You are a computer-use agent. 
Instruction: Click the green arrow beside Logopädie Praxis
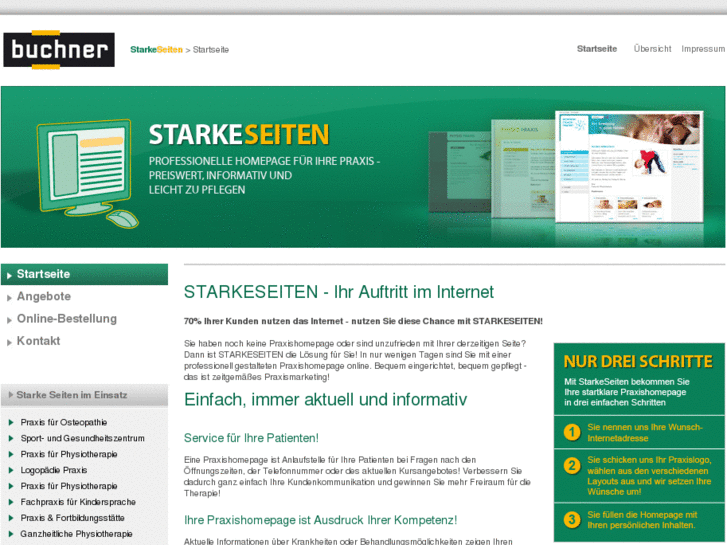(11, 470)
